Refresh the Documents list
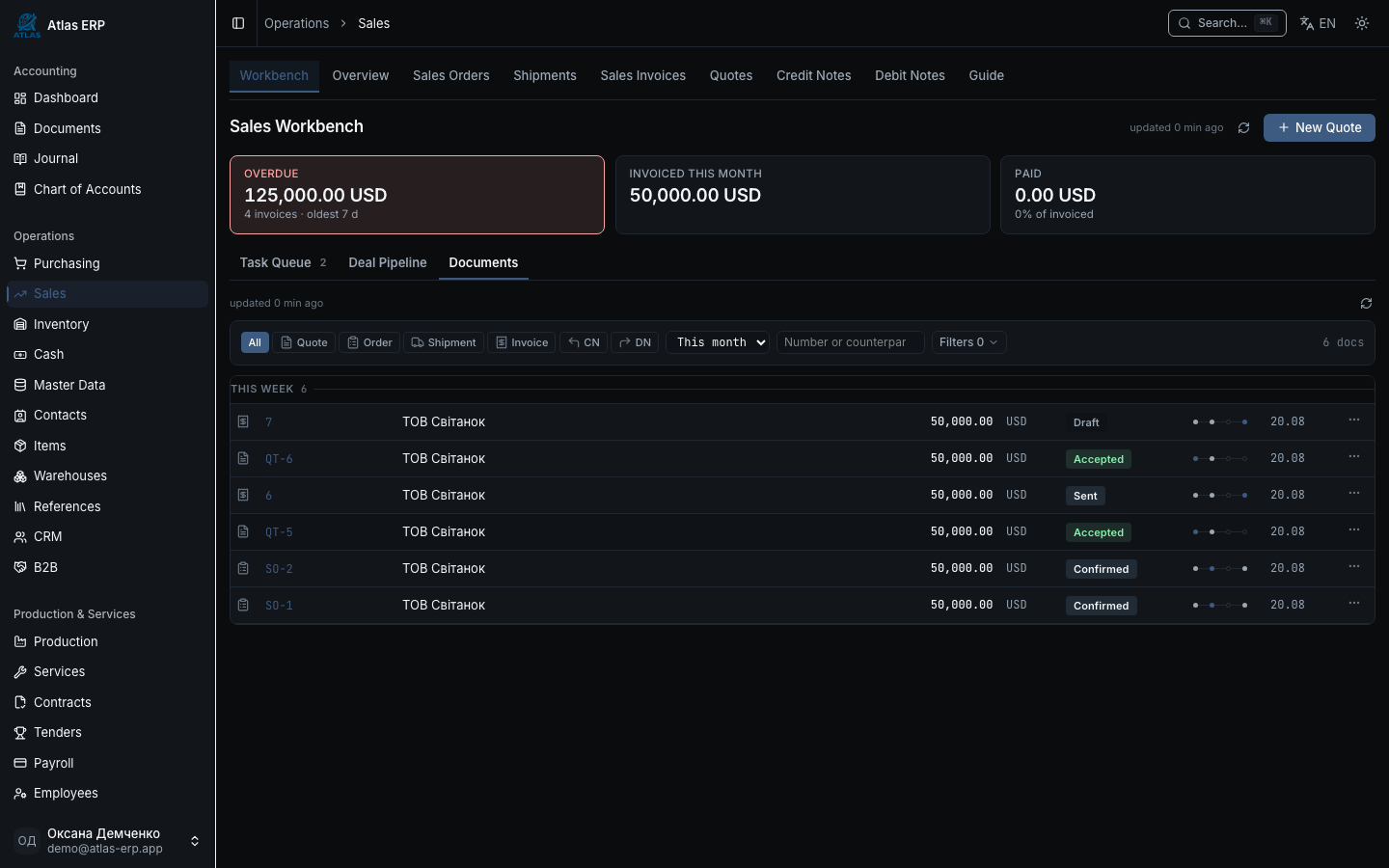The width and height of the screenshot is (1389, 868). coord(1366,303)
